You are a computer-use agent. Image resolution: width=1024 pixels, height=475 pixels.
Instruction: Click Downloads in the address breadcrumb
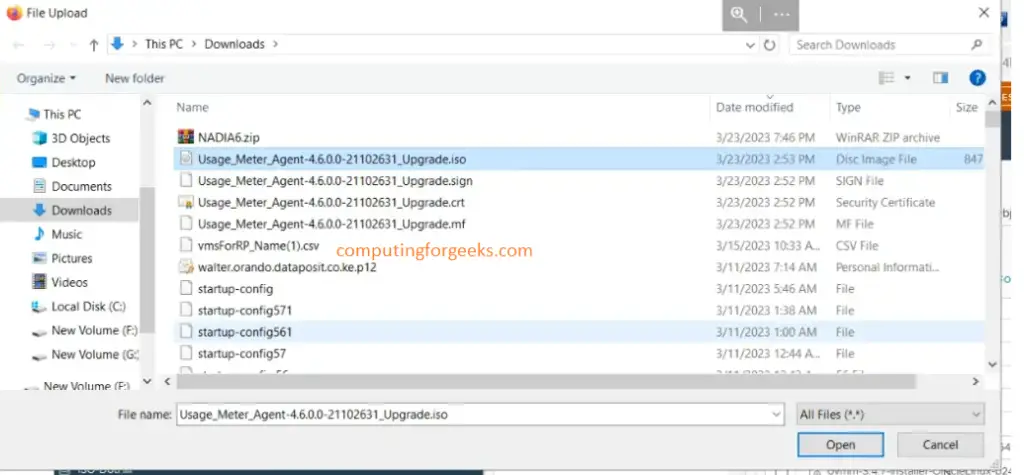tap(234, 44)
